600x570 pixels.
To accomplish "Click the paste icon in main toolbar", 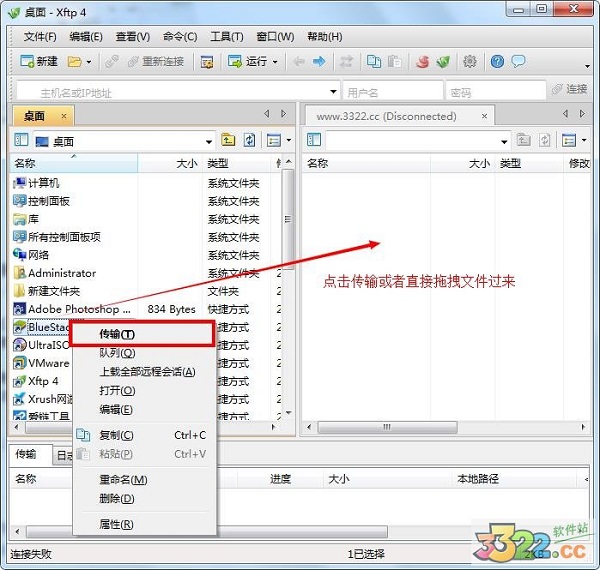I will (x=394, y=61).
